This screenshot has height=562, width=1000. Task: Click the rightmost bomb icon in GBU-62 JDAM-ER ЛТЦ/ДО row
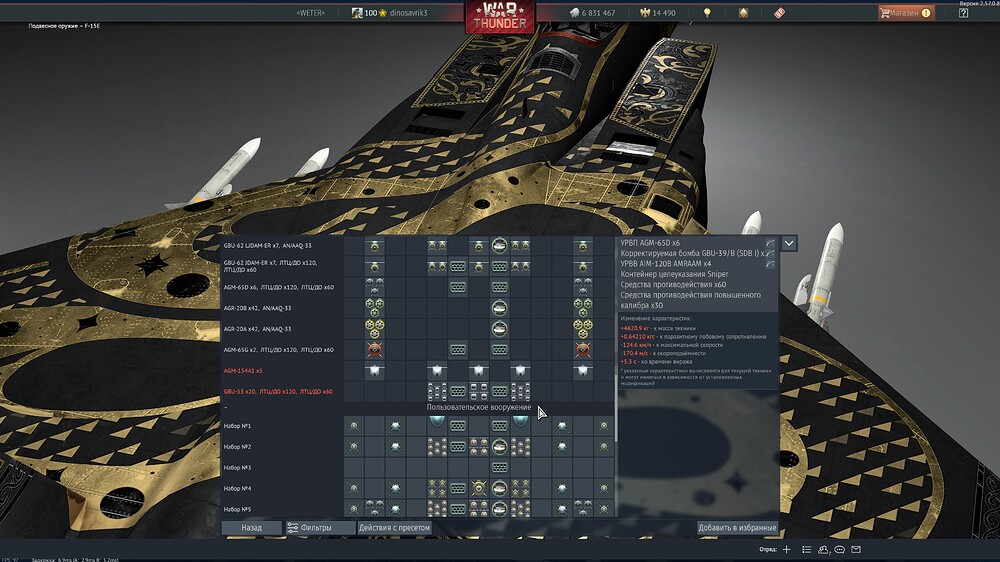[x=582, y=267]
